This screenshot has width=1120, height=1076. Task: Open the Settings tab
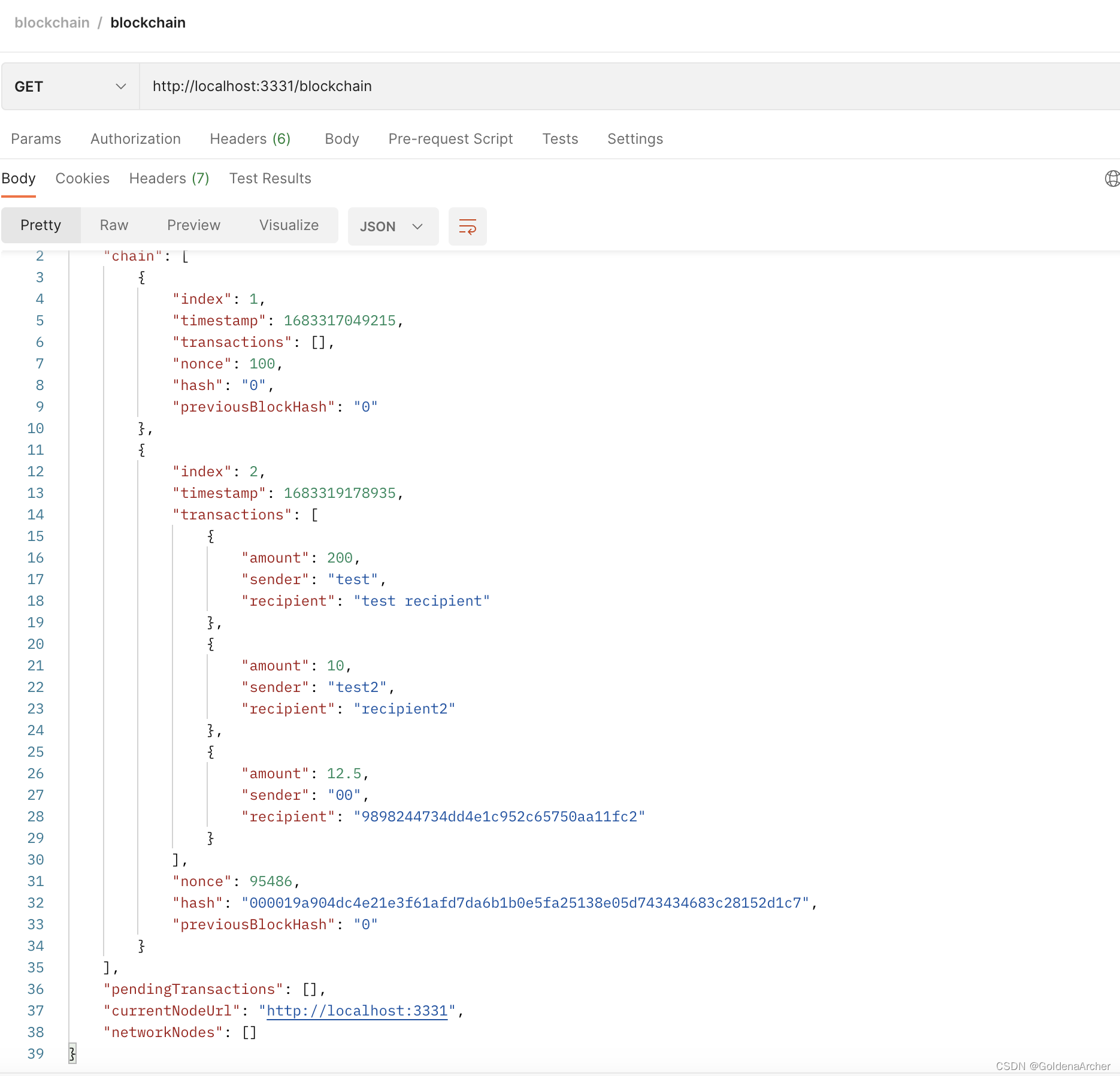click(635, 139)
